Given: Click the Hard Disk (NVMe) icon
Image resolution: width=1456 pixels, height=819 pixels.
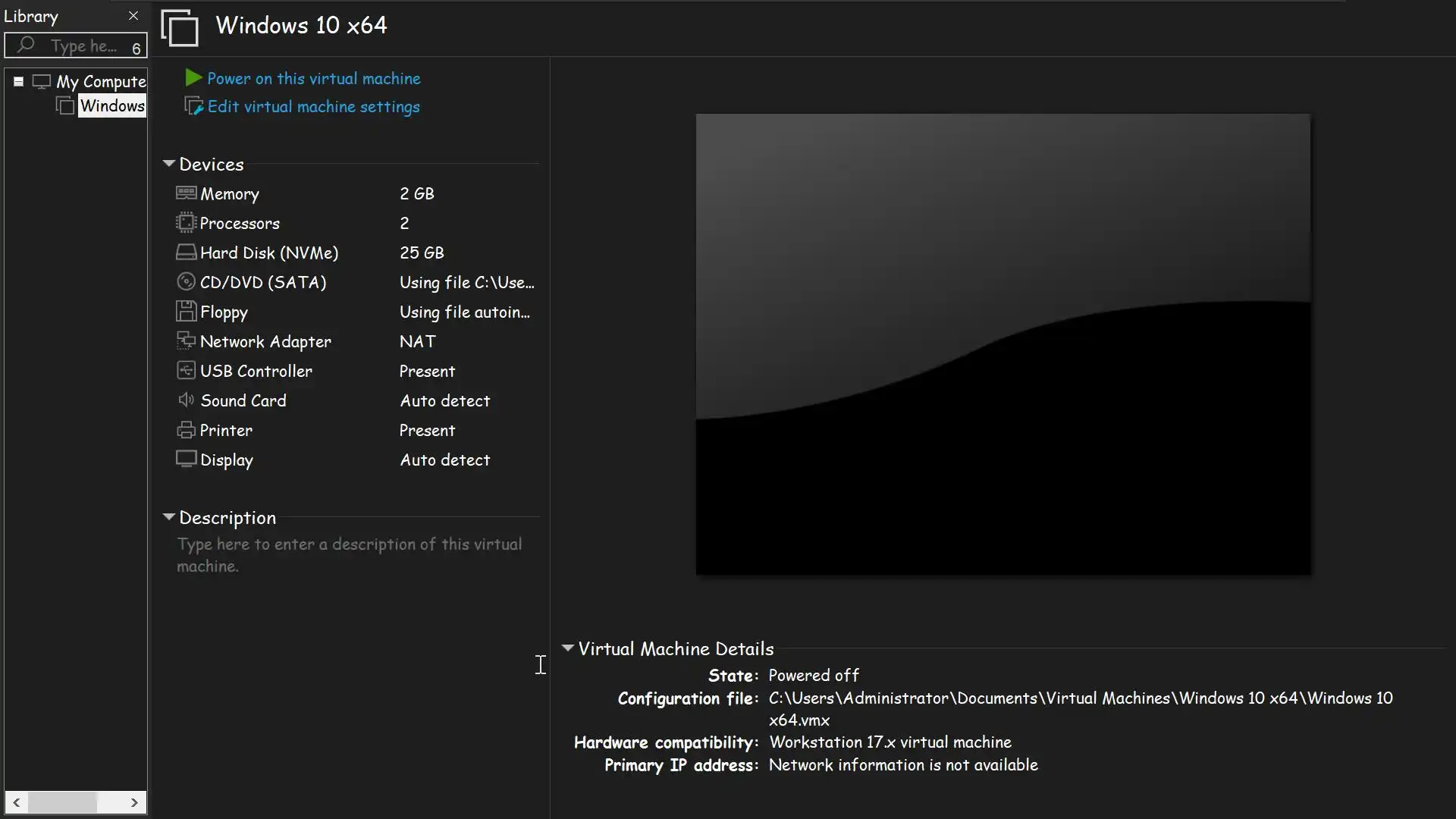Looking at the screenshot, I should tap(186, 253).
